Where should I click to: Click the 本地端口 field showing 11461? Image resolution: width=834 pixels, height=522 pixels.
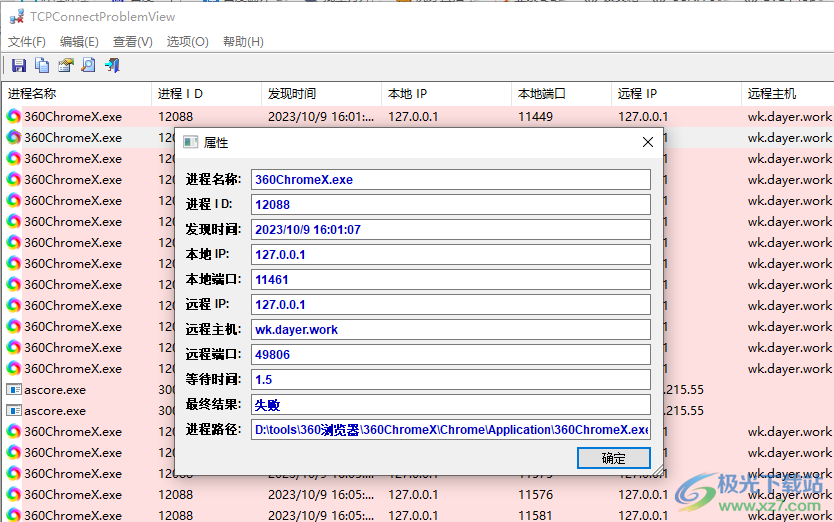(451, 279)
